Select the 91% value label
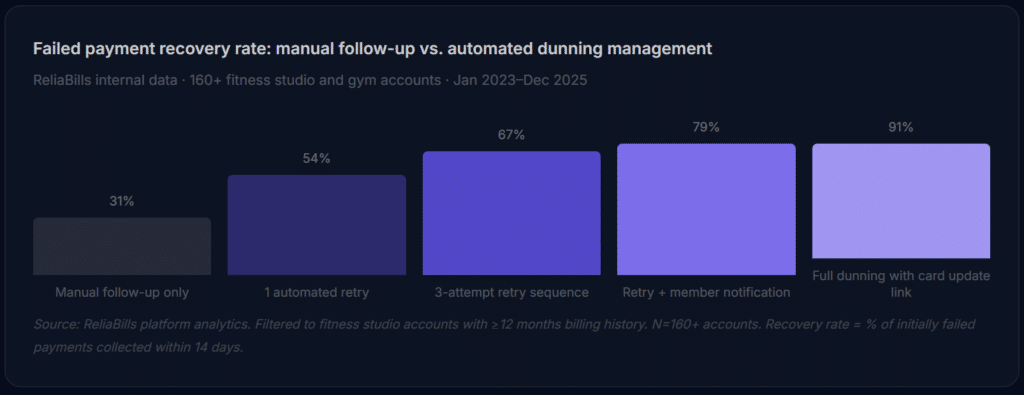 click(901, 127)
